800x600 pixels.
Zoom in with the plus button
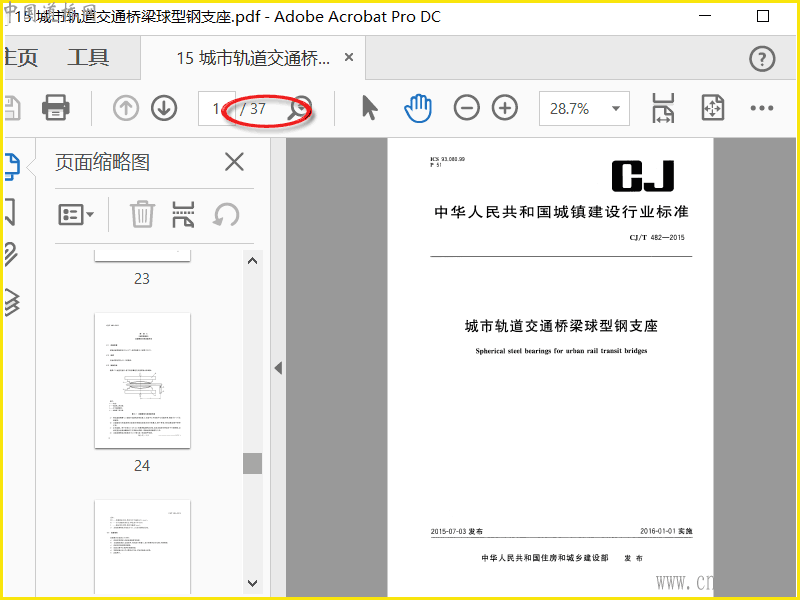click(505, 108)
